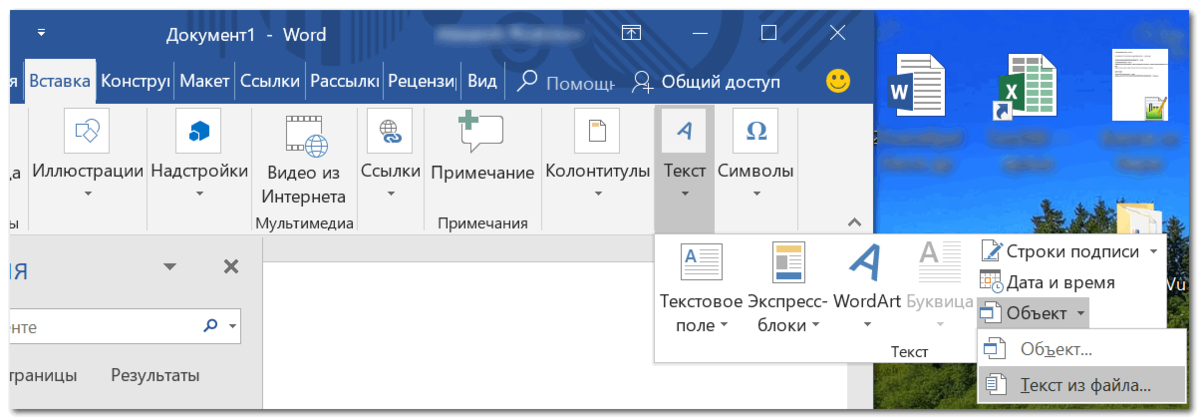
Task: Collapse the ribbon with the chevron
Action: (x=854, y=222)
